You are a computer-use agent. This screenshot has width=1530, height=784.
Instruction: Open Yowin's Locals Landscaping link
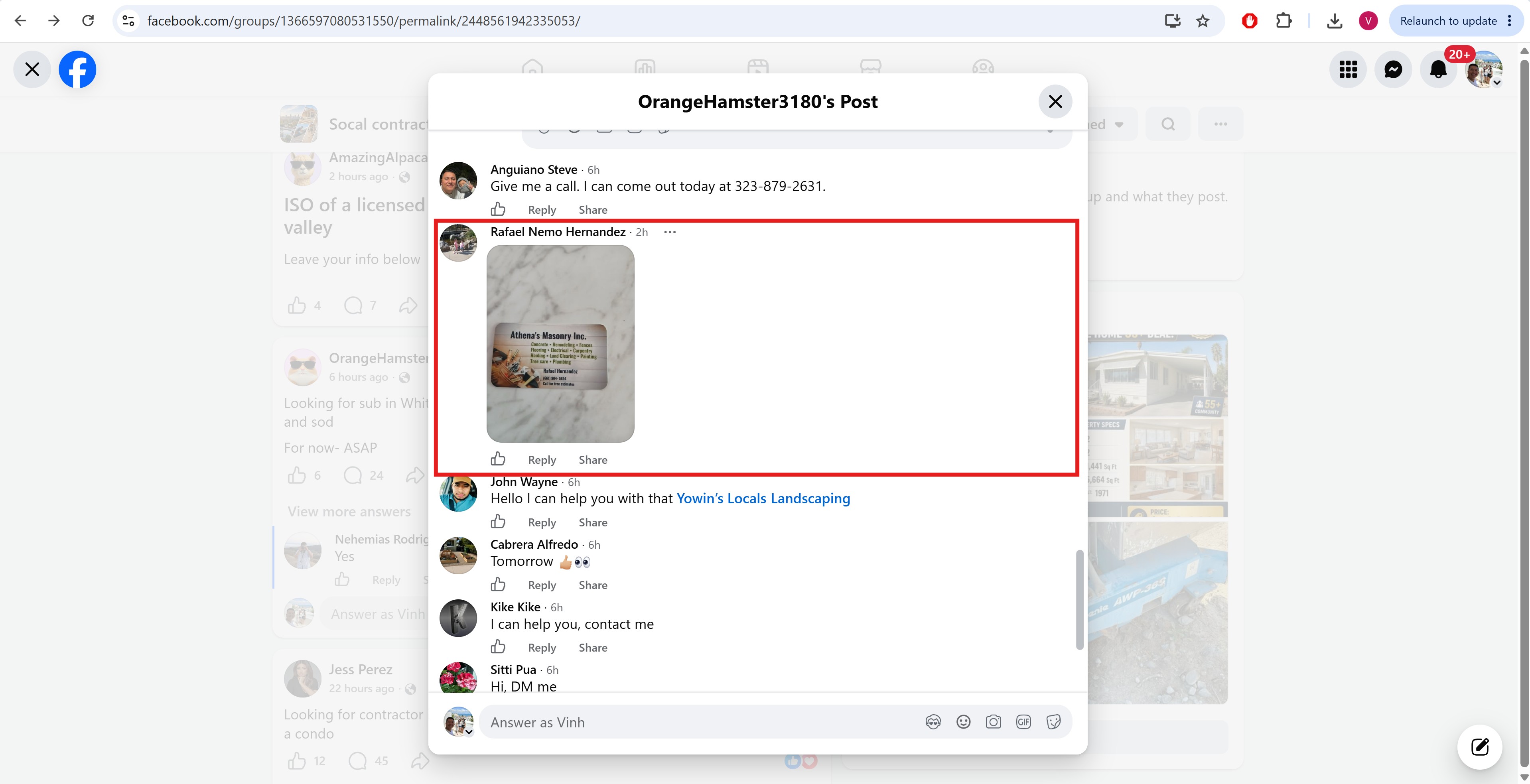coord(763,499)
